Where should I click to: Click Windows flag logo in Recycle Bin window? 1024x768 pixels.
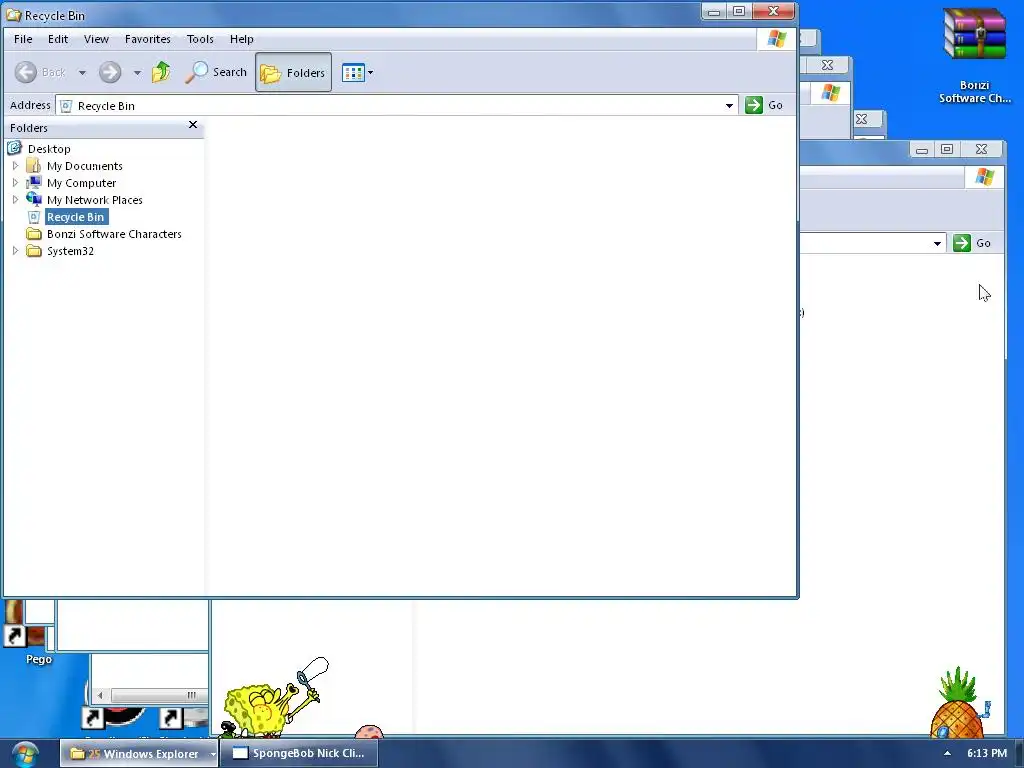pos(776,39)
